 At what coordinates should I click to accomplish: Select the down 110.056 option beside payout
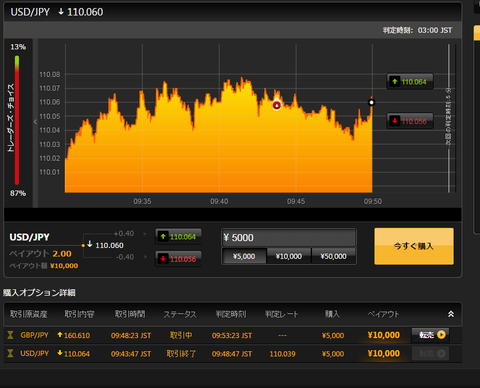click(178, 259)
